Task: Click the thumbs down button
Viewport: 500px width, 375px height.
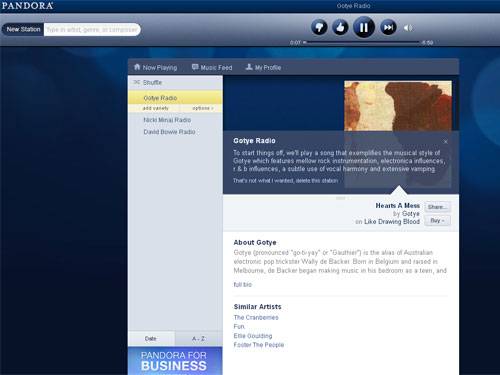Action: [319, 27]
